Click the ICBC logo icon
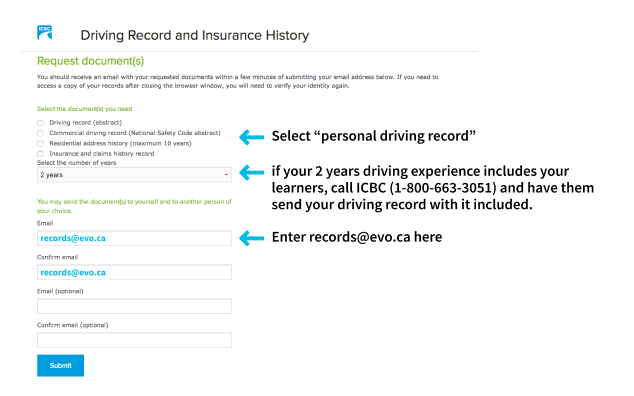Viewport: 634px width, 396px height. tap(44, 32)
